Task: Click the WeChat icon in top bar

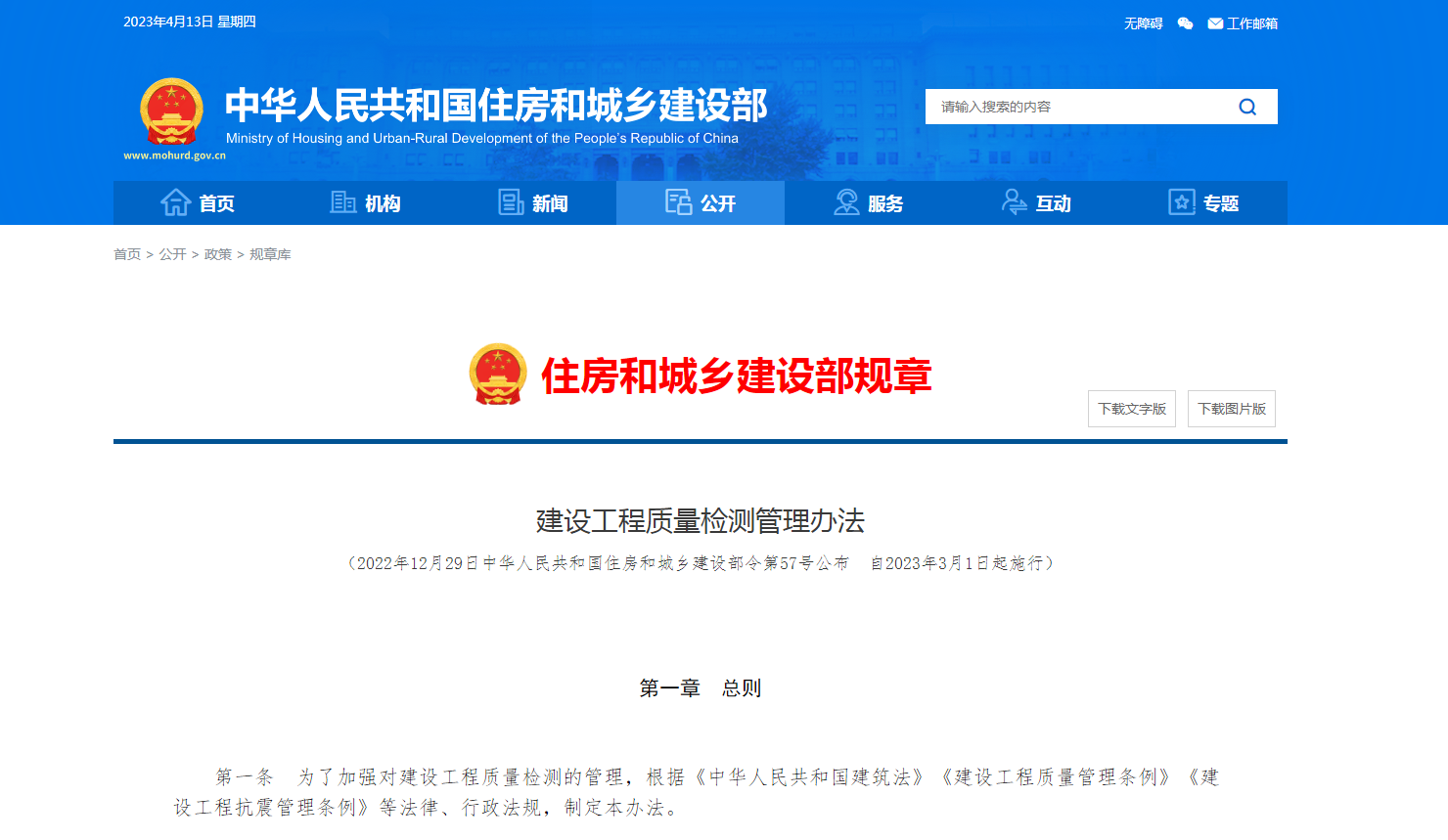Action: (x=1185, y=23)
